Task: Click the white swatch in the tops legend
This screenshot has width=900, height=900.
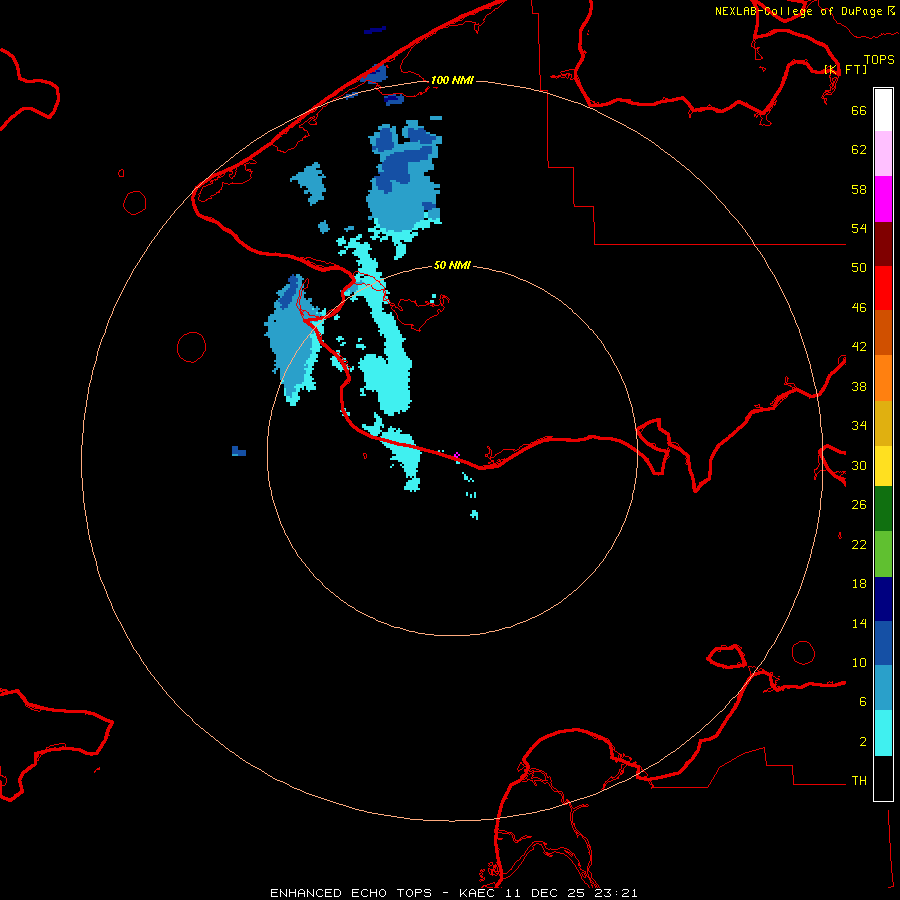Action: click(883, 110)
